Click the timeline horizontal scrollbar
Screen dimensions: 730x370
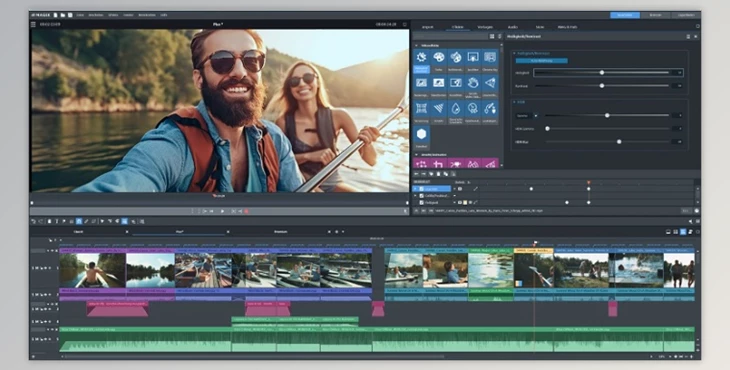254,357
